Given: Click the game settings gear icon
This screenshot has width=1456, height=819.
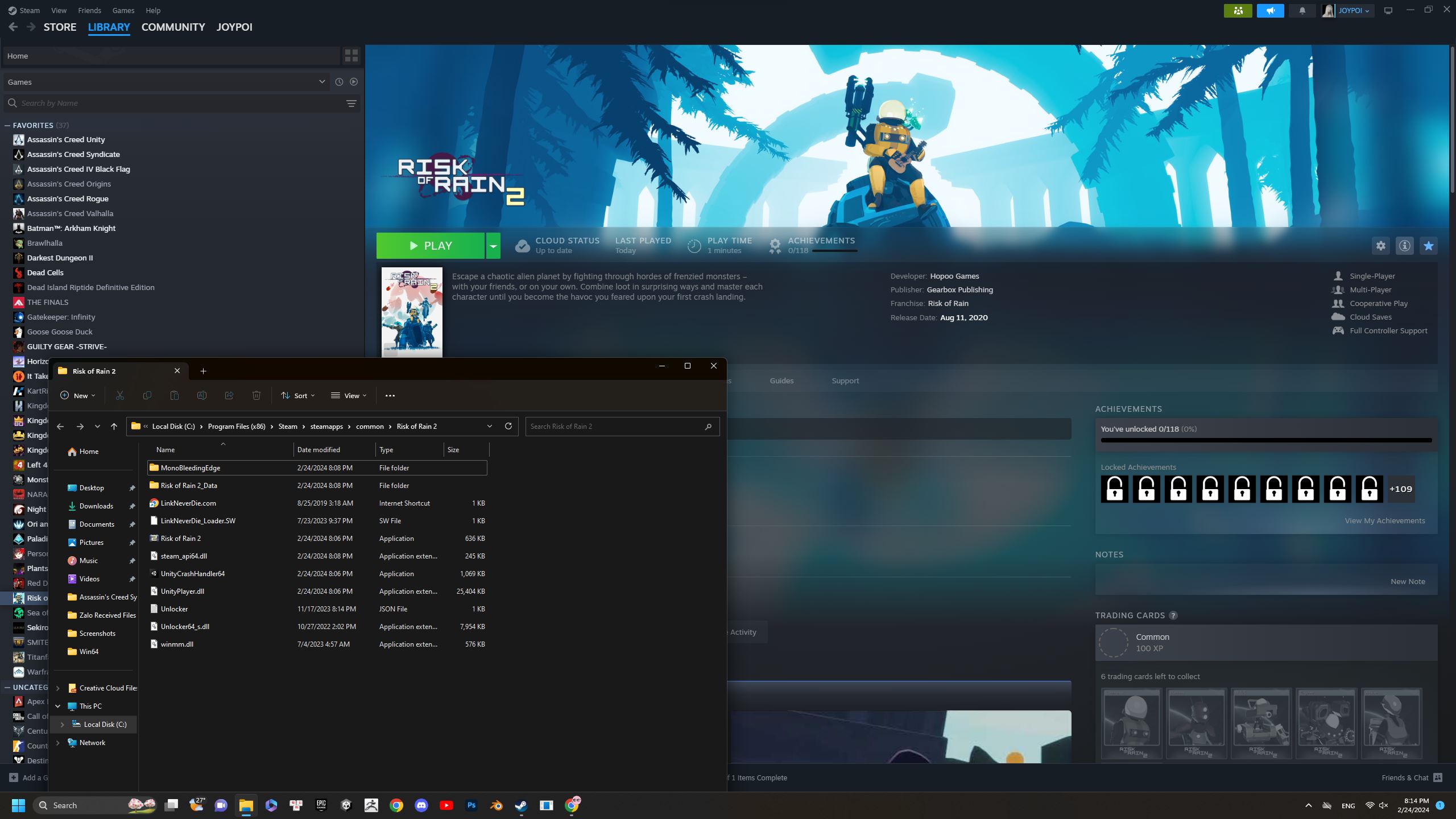Looking at the screenshot, I should click(1380, 246).
